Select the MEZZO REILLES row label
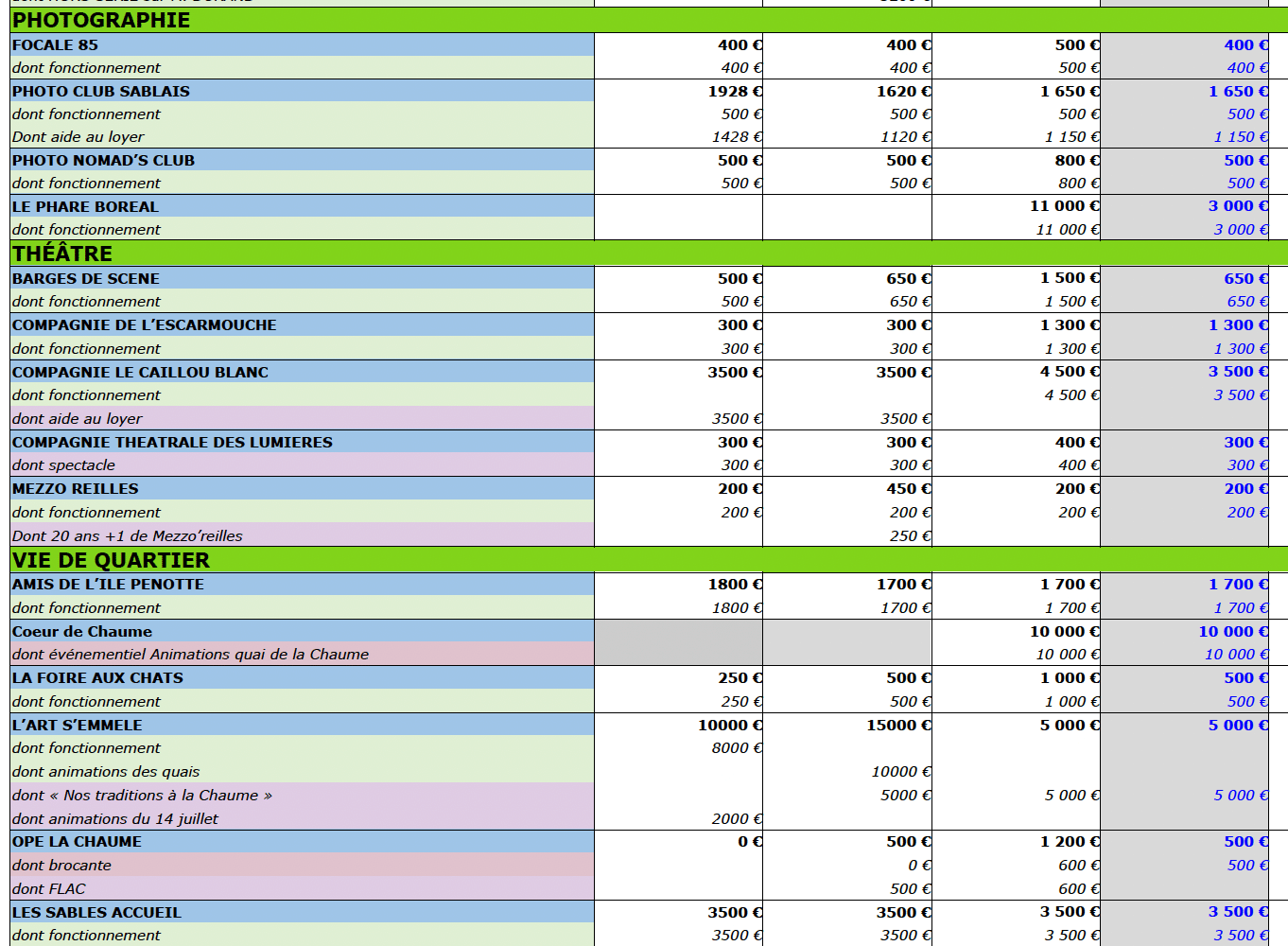 [76, 488]
